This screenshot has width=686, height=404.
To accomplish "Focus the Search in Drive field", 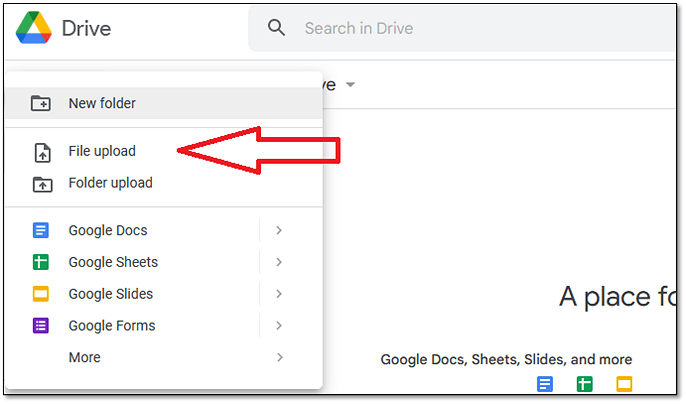I will 450,28.
